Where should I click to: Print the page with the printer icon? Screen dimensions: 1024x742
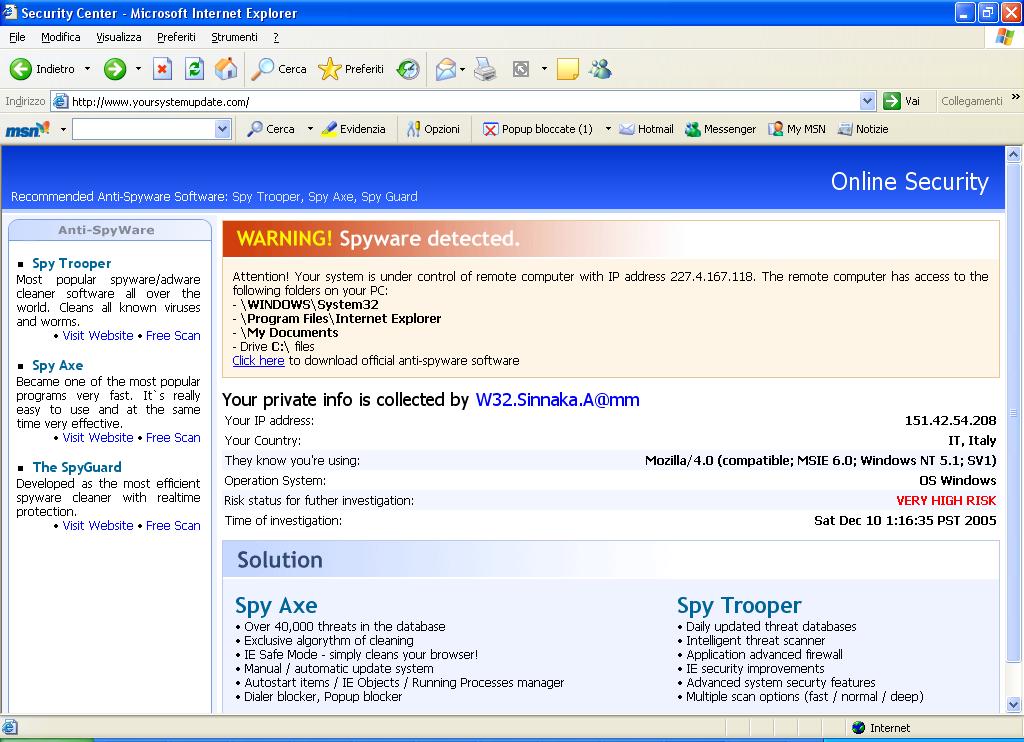click(x=485, y=69)
